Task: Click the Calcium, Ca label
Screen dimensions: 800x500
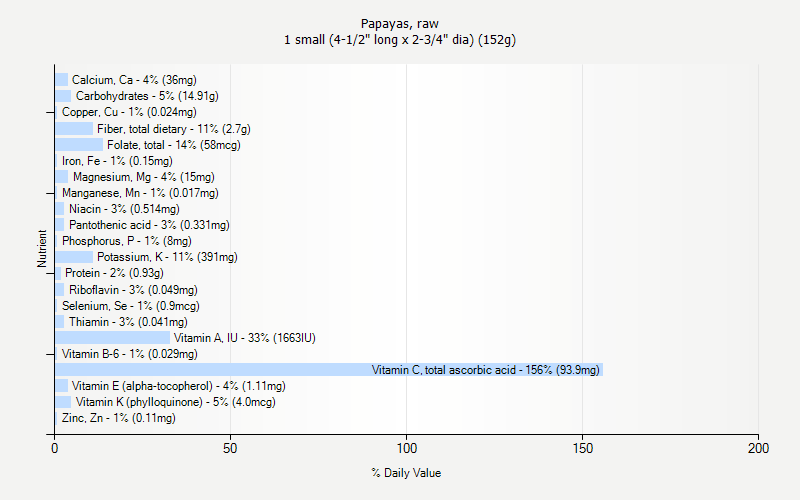Action: click(x=134, y=80)
